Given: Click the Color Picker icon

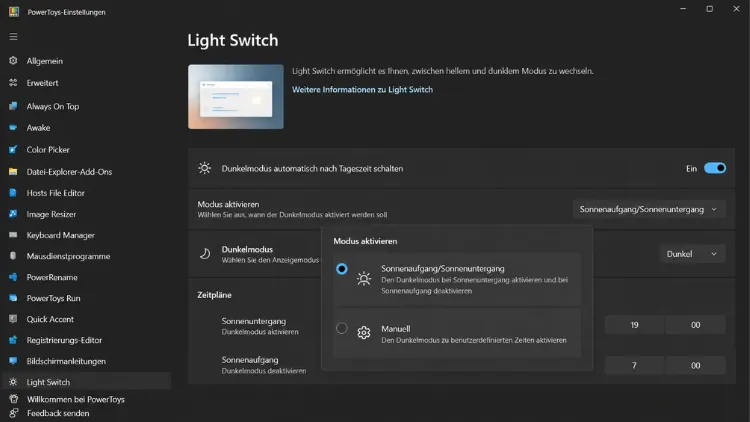Looking at the screenshot, I should (x=13, y=150).
